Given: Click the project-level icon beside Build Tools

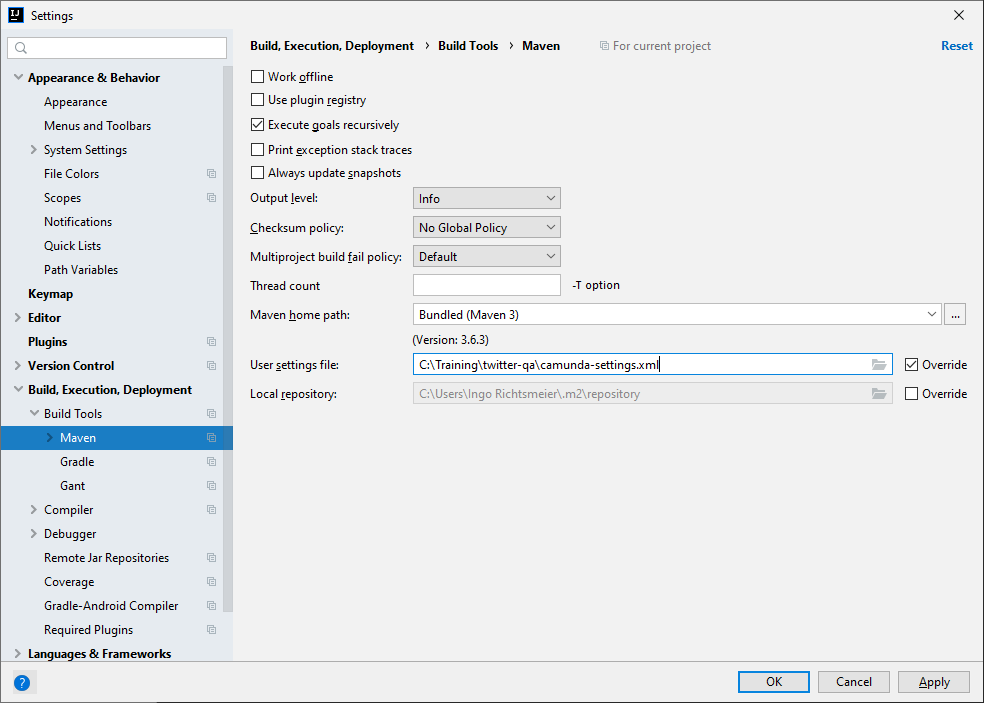Looking at the screenshot, I should (x=211, y=414).
